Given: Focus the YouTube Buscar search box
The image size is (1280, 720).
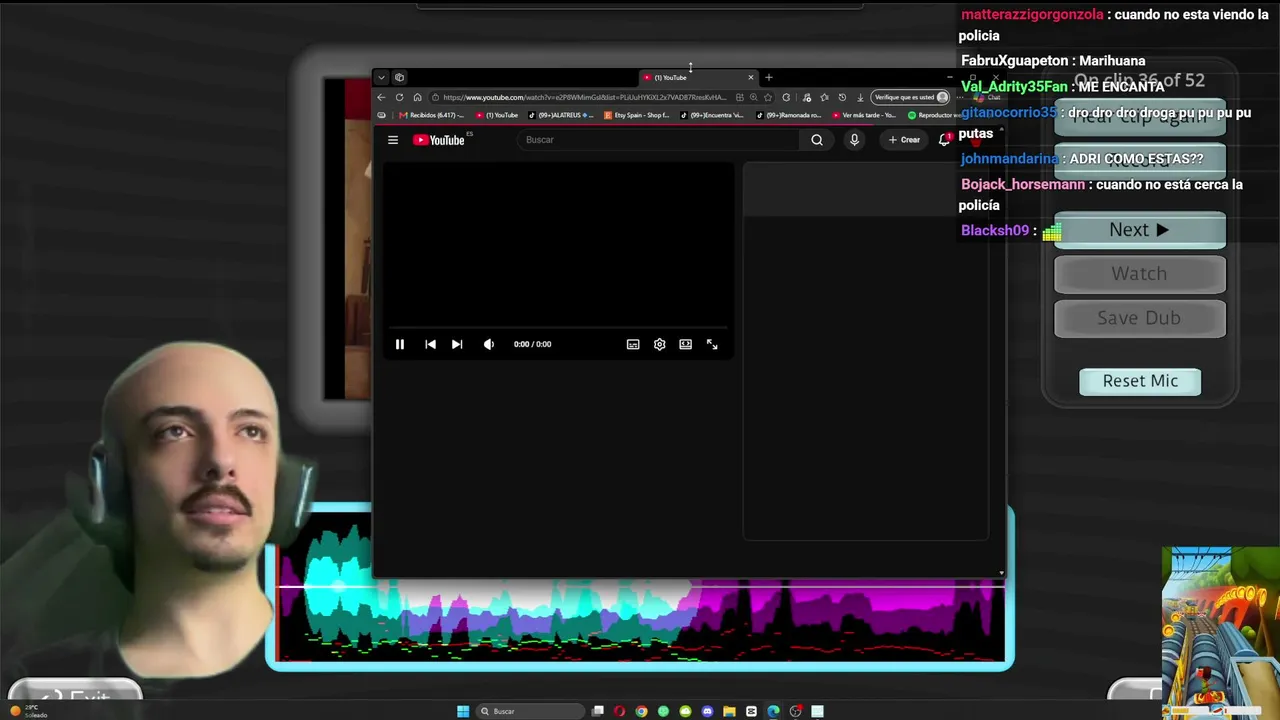Looking at the screenshot, I should [x=660, y=140].
